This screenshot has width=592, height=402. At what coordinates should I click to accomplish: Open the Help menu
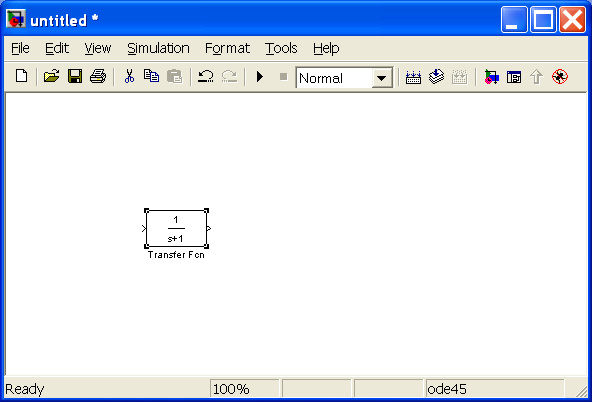[326, 48]
